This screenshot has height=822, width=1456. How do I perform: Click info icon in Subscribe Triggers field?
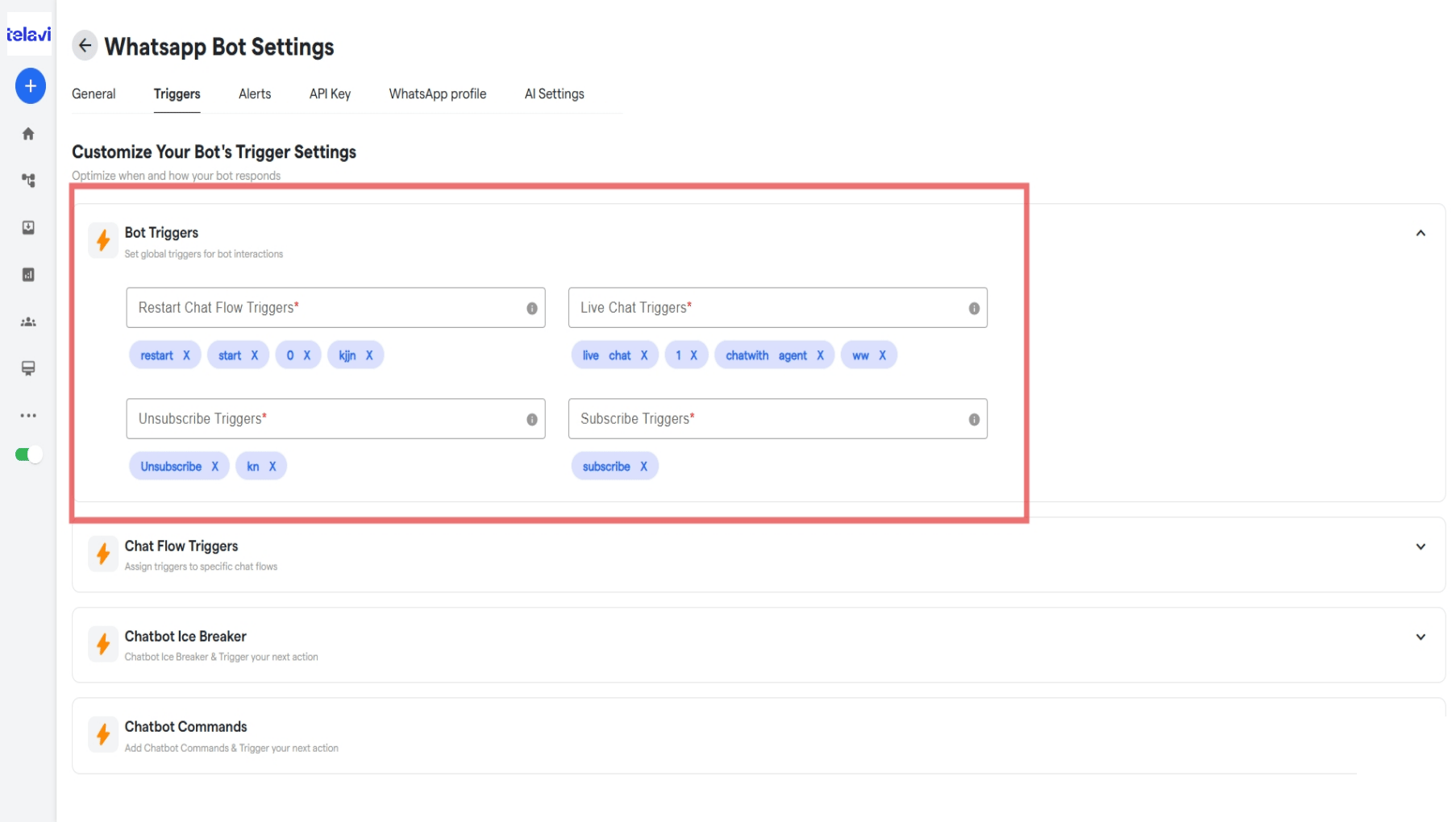974,420
